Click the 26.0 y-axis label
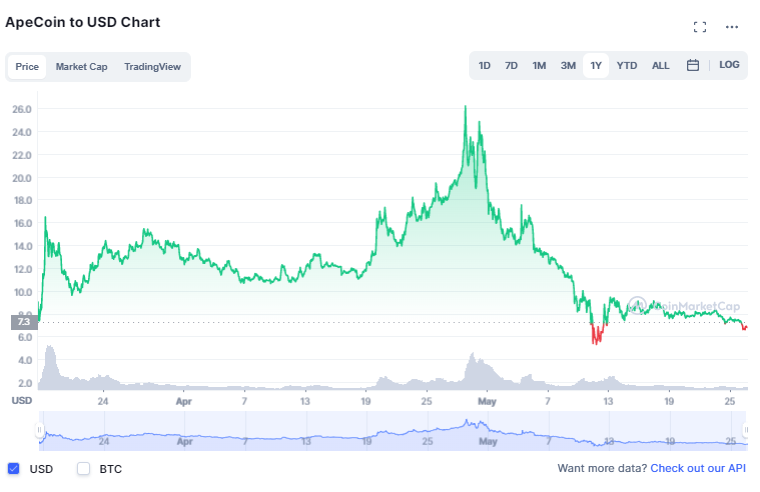Image resolution: width=760 pixels, height=492 pixels. (x=22, y=109)
